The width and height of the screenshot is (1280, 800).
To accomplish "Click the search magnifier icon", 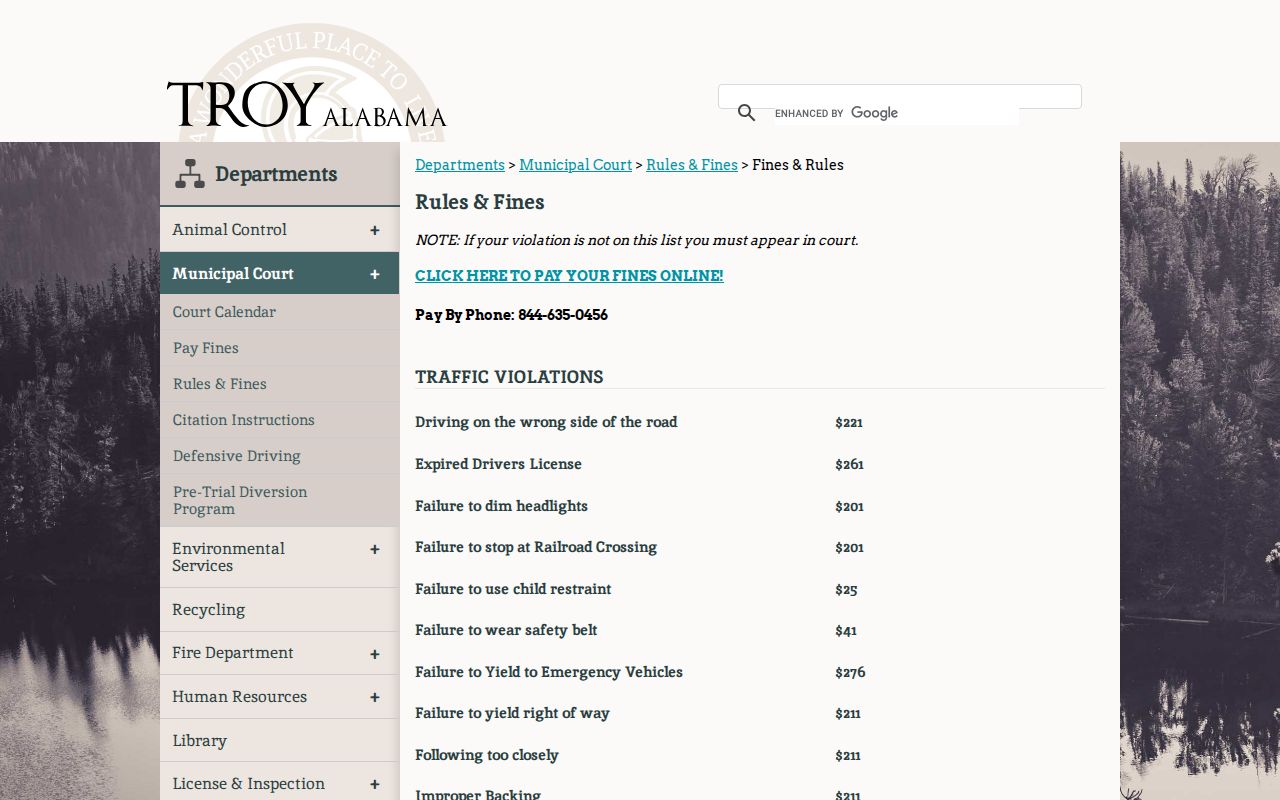I will click(746, 113).
